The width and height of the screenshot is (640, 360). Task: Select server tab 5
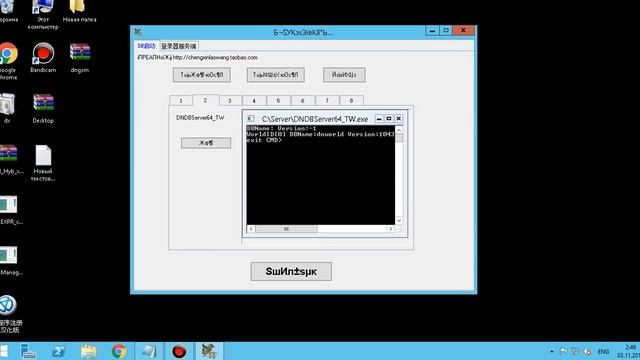278,100
